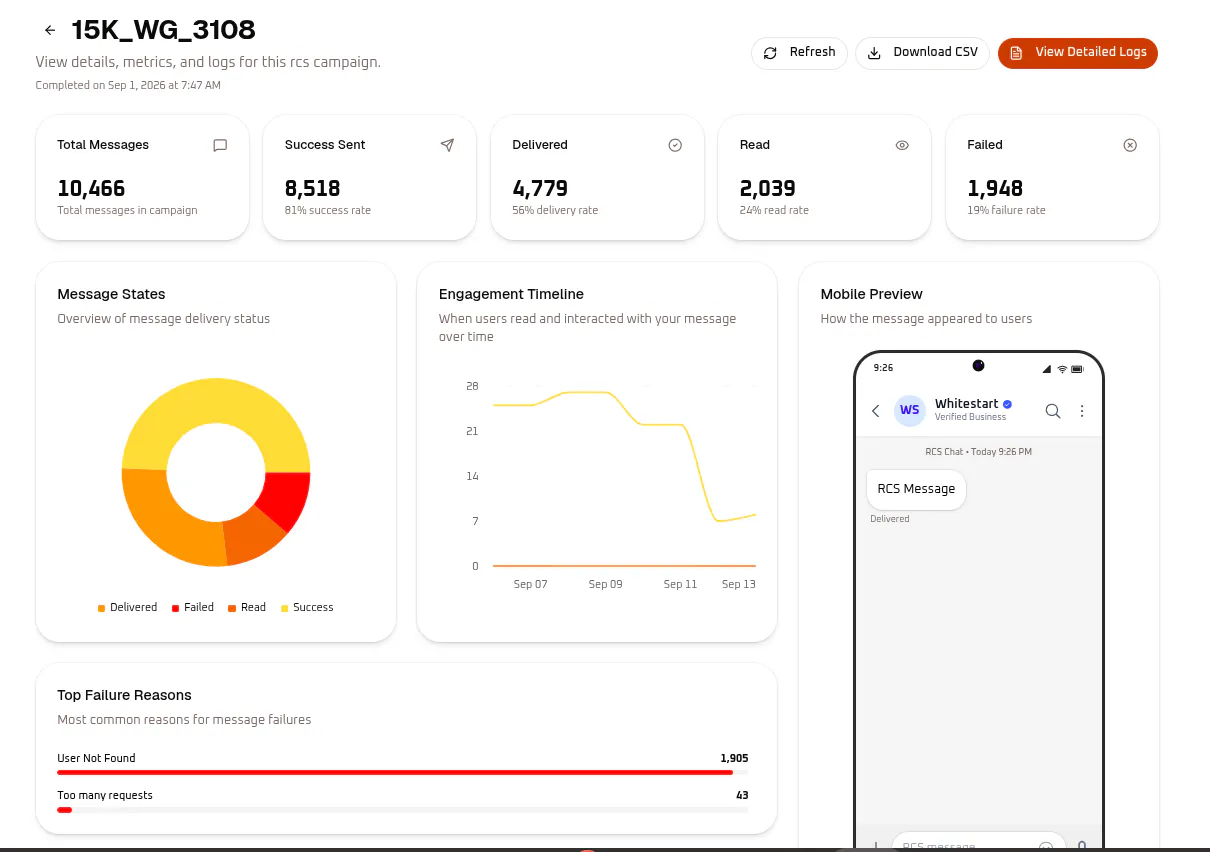Click the back chevron in phone preview header
Screen dimensions: 1210x852
875,411
